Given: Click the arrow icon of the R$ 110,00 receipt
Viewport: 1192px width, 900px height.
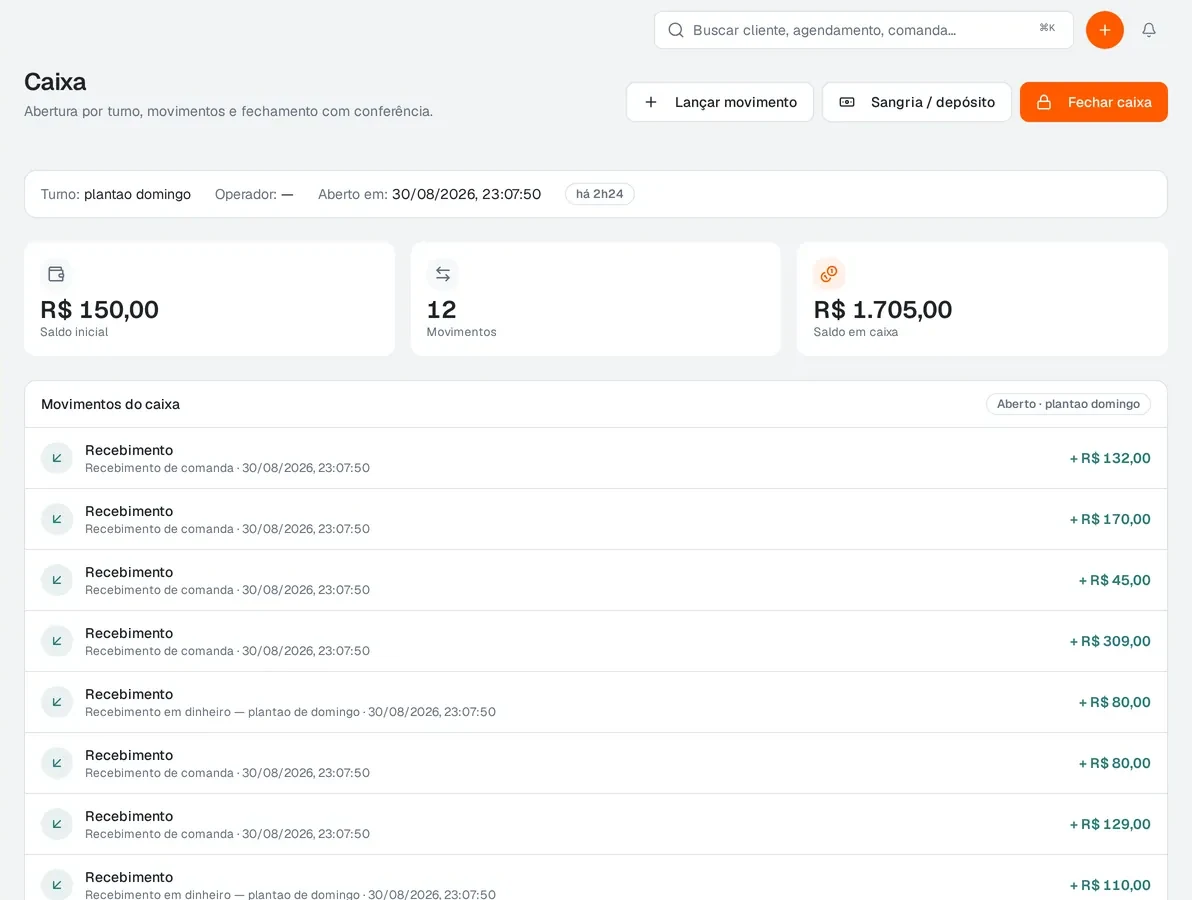Looking at the screenshot, I should [x=56, y=885].
